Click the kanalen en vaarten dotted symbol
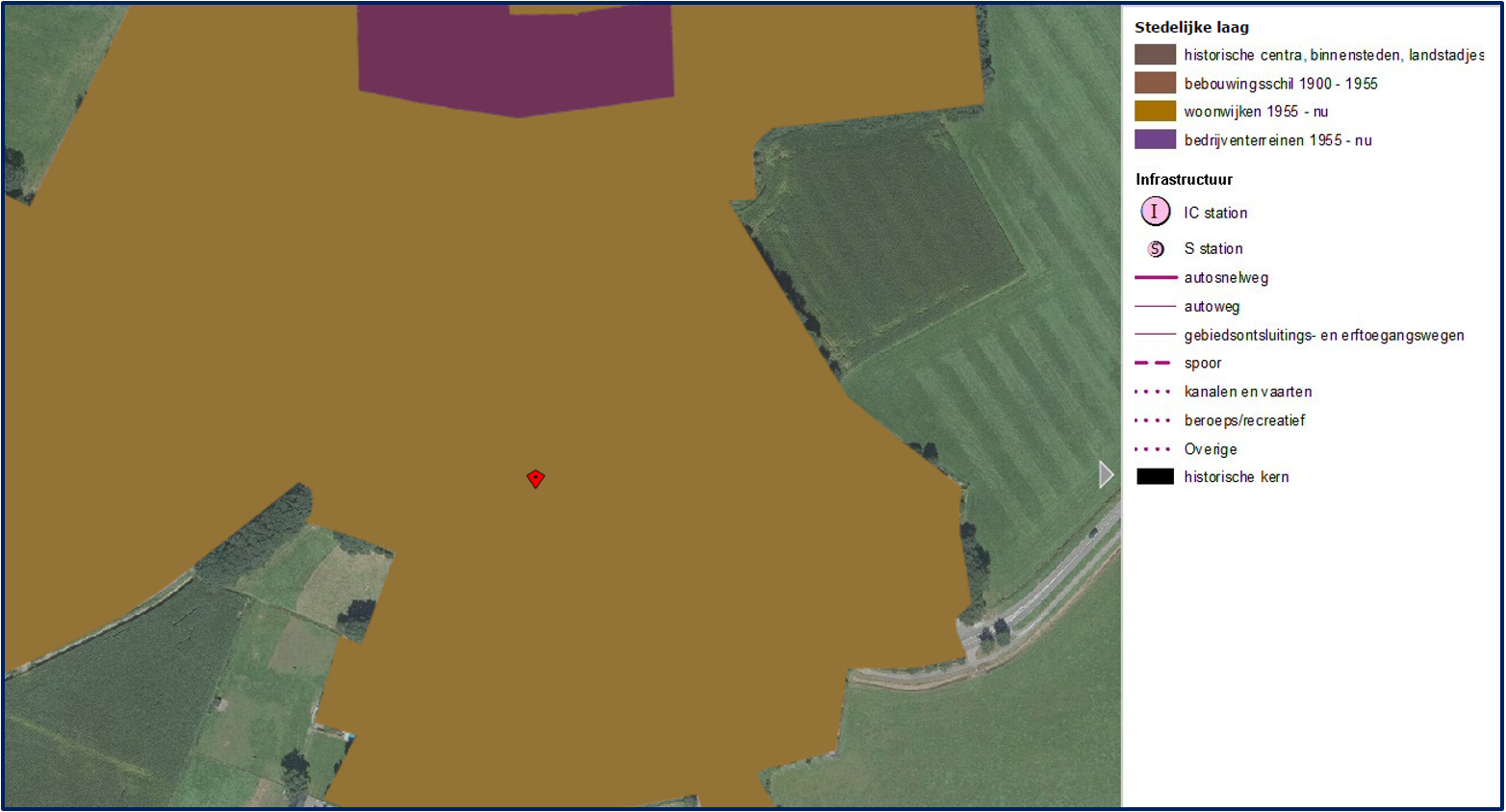The width and height of the screenshot is (1506, 812). coord(1153,392)
